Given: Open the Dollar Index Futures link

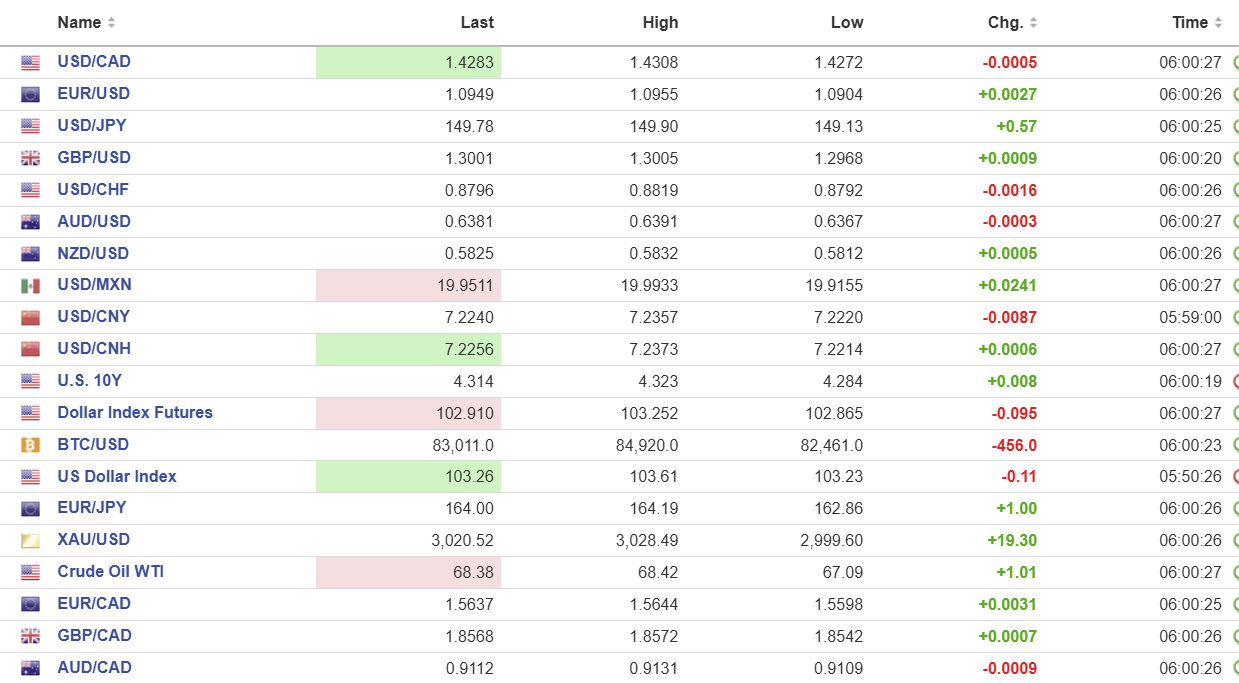Looking at the screenshot, I should tap(135, 413).
